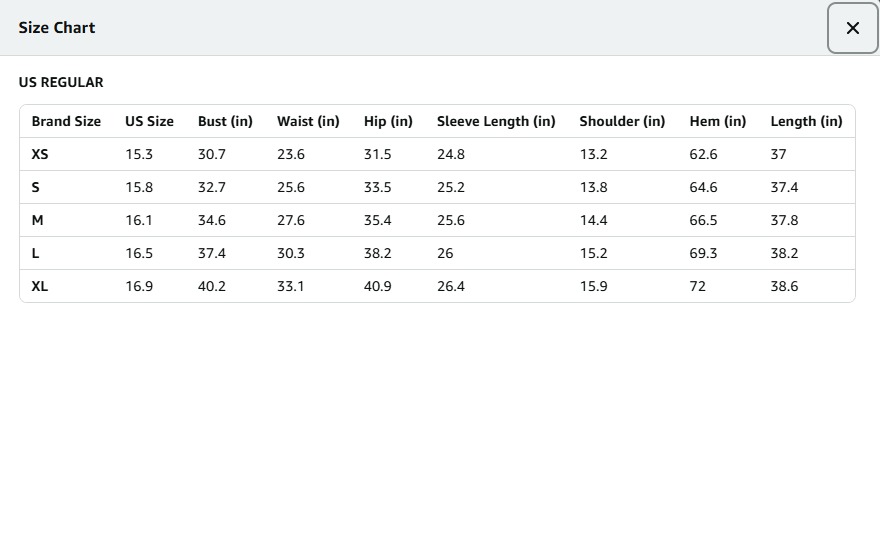
Task: Click the Hem (in) column header
Action: (x=717, y=121)
